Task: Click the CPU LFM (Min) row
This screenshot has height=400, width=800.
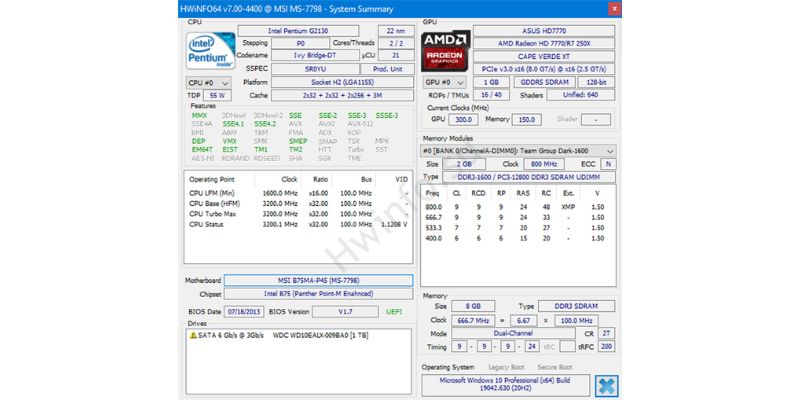Action: pyautogui.click(x=298, y=193)
